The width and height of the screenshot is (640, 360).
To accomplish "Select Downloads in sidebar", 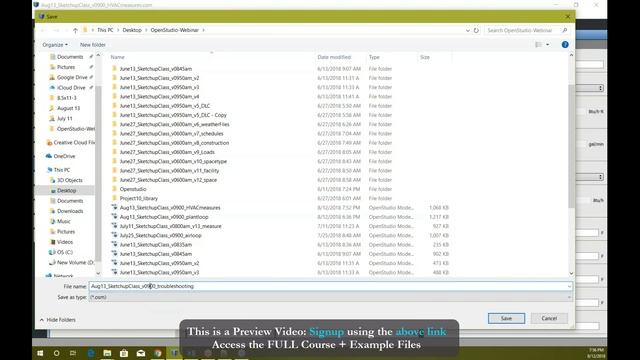I will click(x=70, y=211).
